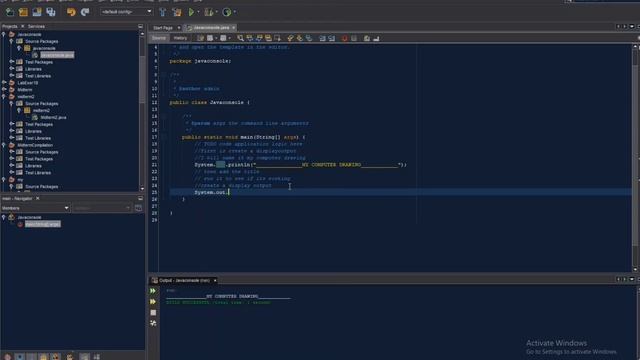Viewport: 640px width, 360px height.
Task: Open the Run Project arrow dropdown
Action: coord(198,12)
